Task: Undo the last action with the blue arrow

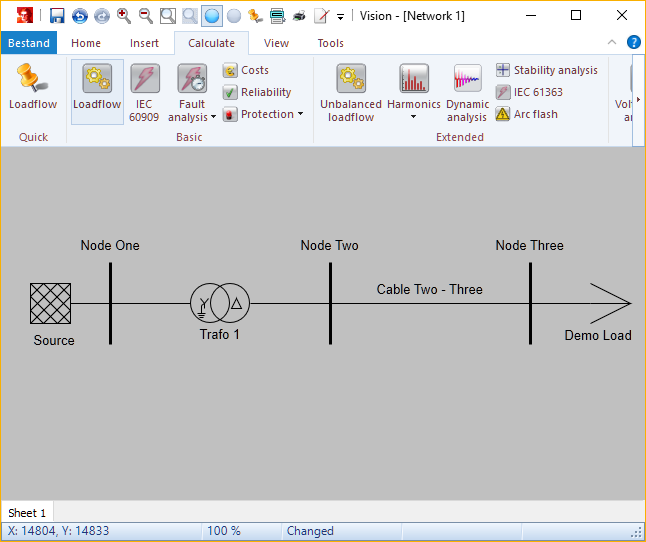Action: click(x=80, y=16)
